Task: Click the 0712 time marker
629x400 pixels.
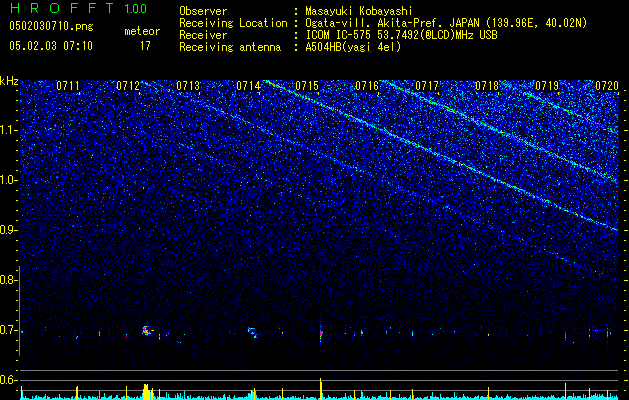Action: click(128, 86)
